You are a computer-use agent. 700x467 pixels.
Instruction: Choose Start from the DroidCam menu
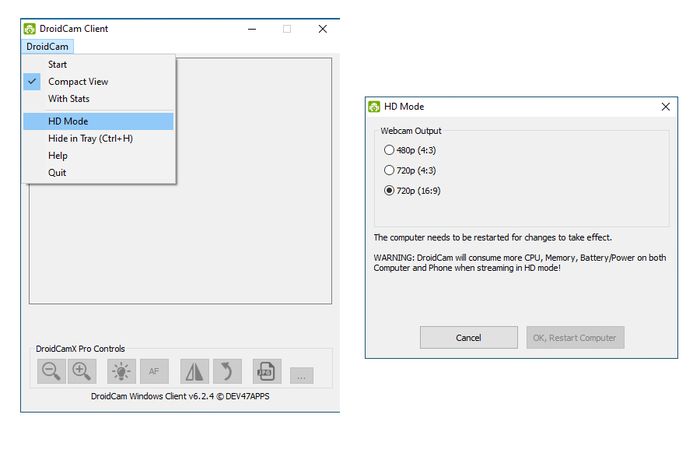58,64
